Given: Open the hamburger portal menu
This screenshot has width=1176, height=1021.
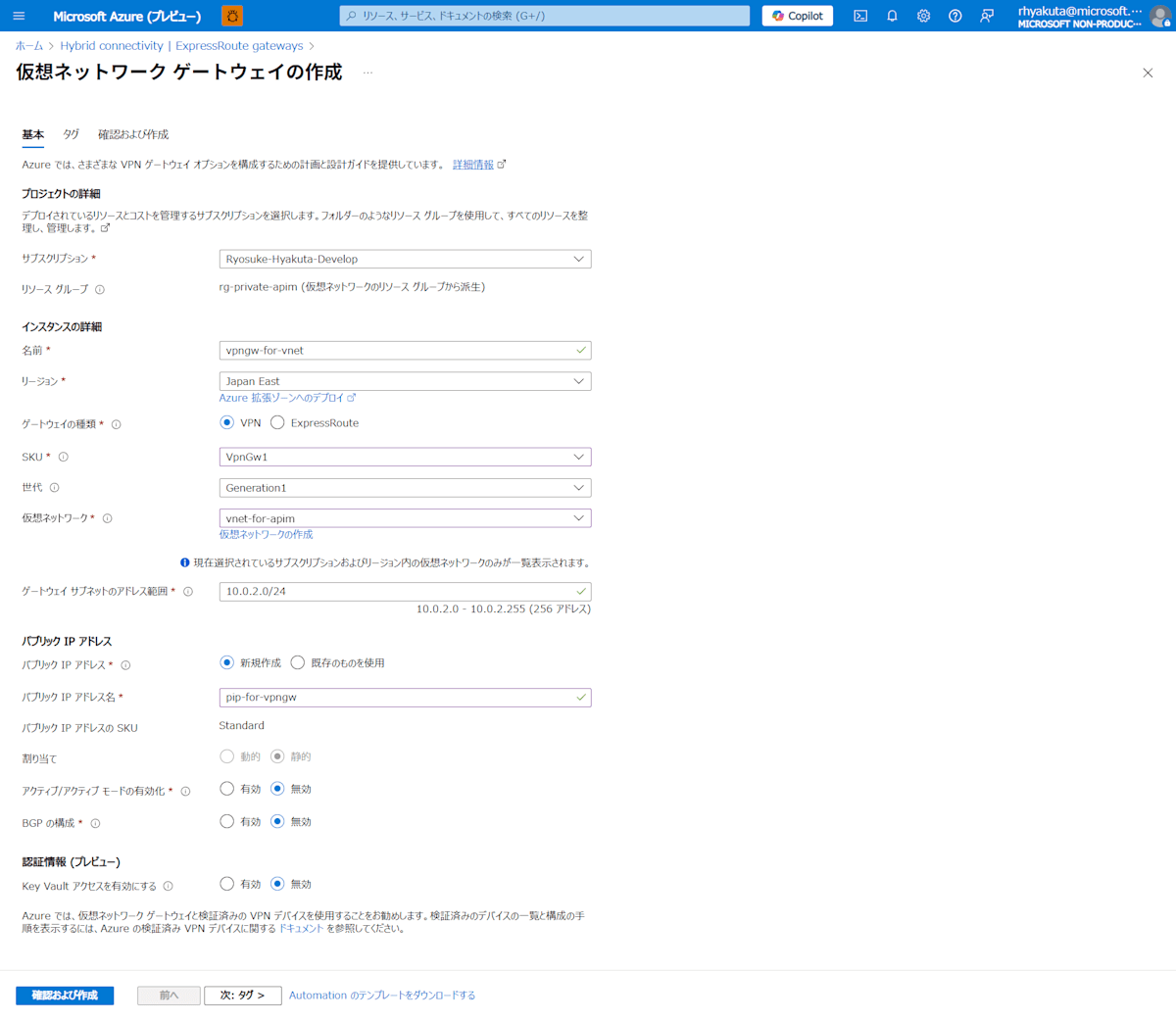Looking at the screenshot, I should [x=19, y=16].
